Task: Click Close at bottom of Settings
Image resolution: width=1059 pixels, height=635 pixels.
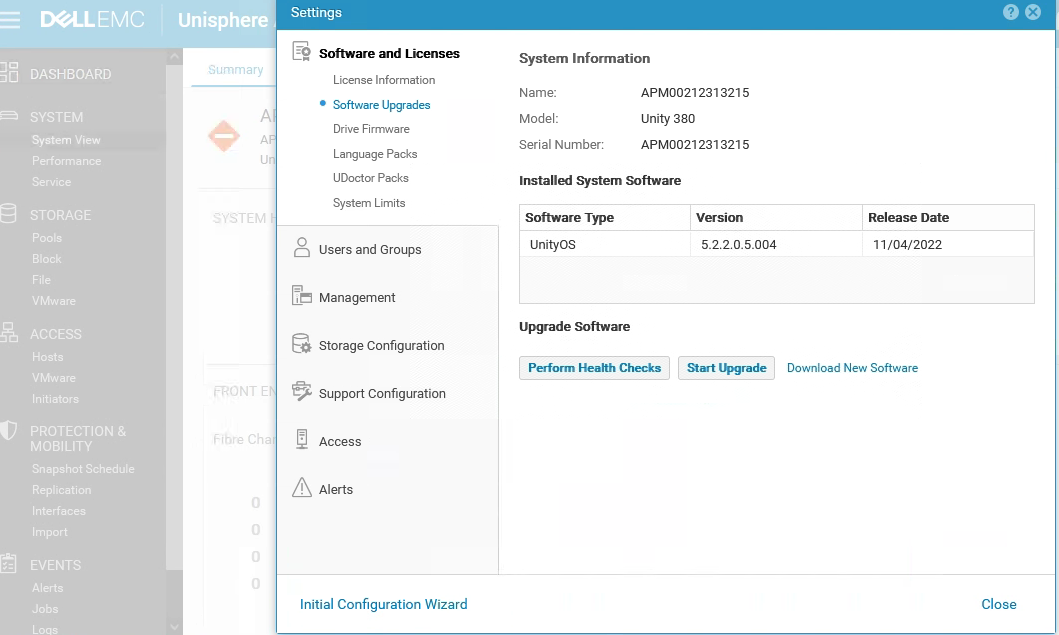Action: [998, 604]
